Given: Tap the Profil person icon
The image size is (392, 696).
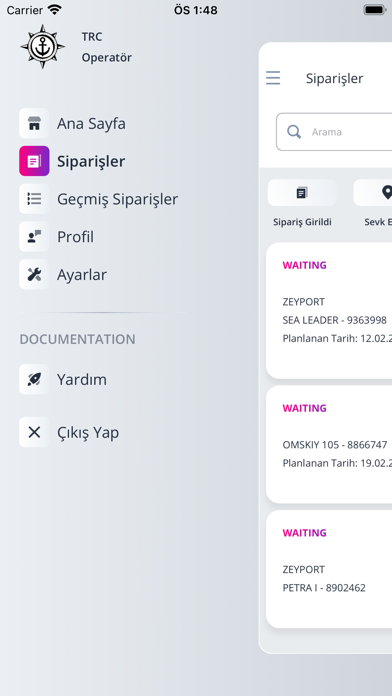Looking at the screenshot, I should [x=34, y=237].
